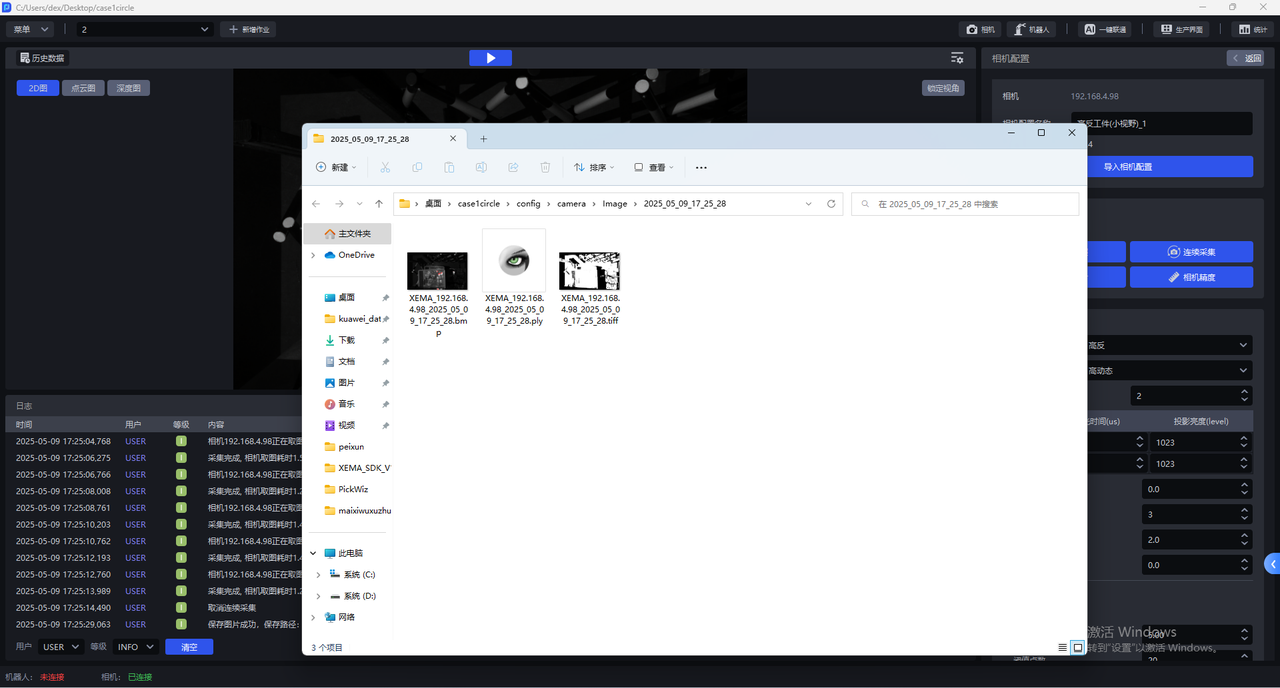Viewport: 1280px width, 688px height.
Task: Switch to large icons view layout
Action: click(x=1078, y=648)
